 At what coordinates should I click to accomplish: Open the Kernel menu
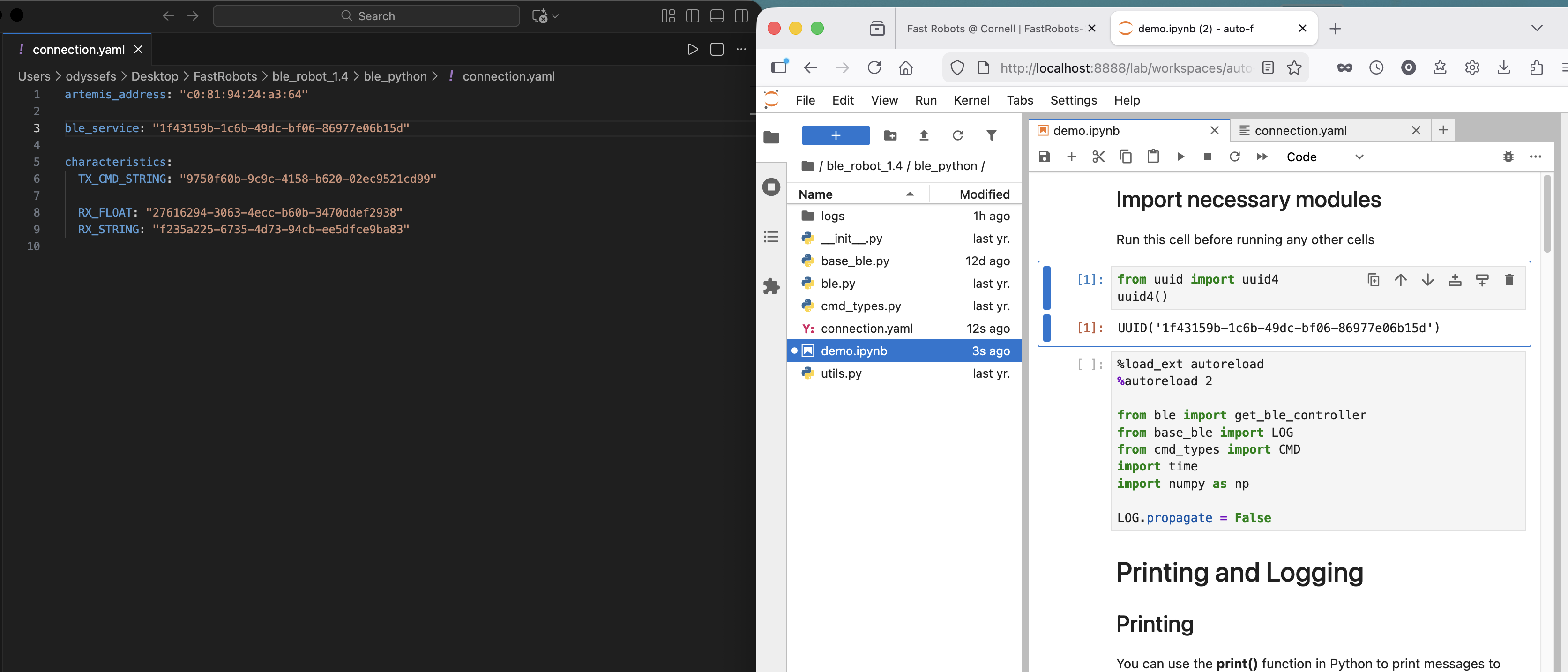point(971,100)
